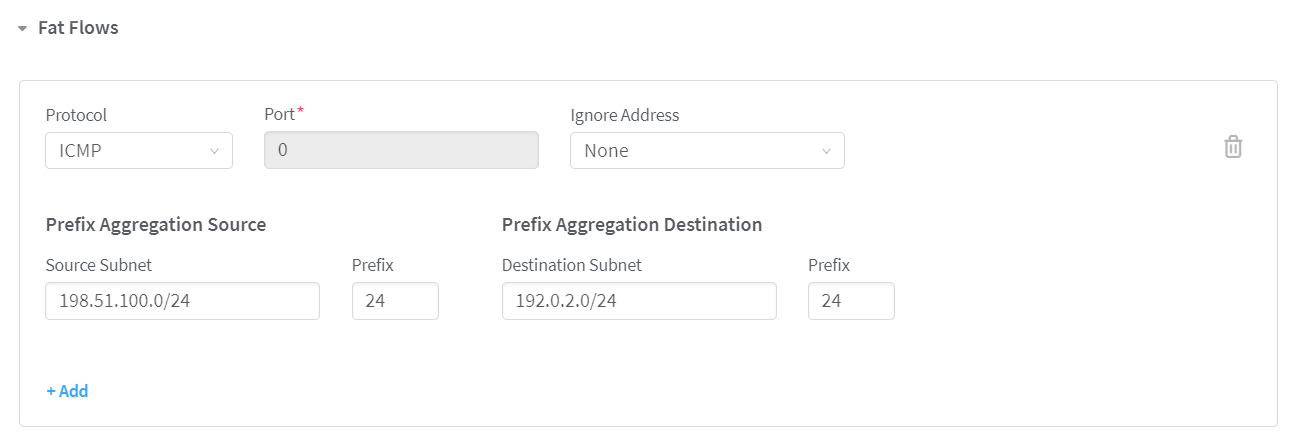Click the Destination Subnet label text
This screenshot has height=439, width=1296.
point(572,265)
